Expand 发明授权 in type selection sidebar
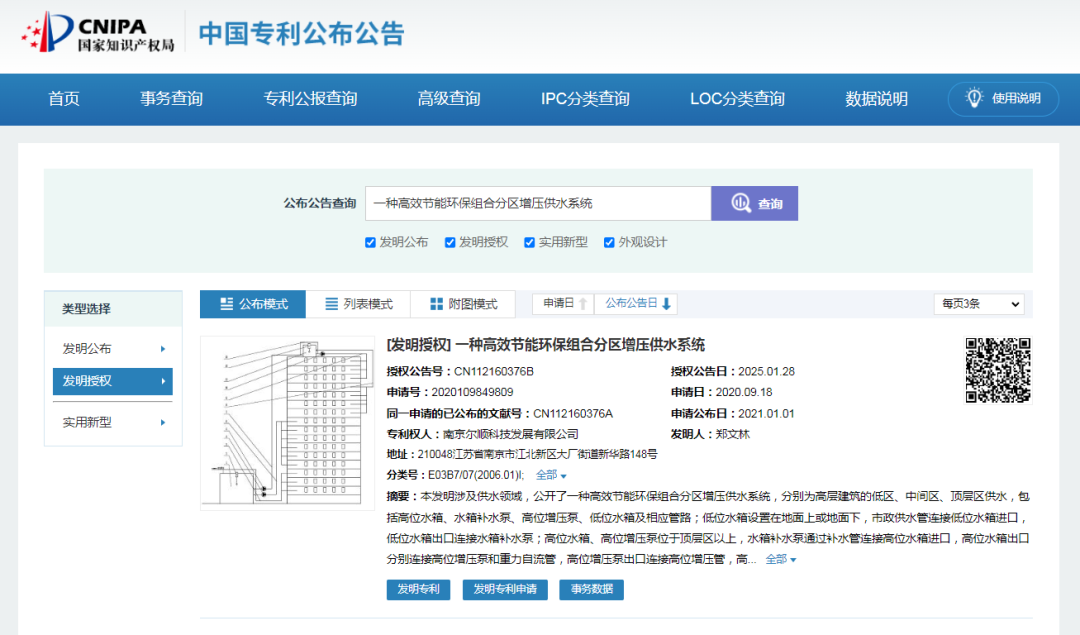1080x635 pixels. (x=163, y=381)
